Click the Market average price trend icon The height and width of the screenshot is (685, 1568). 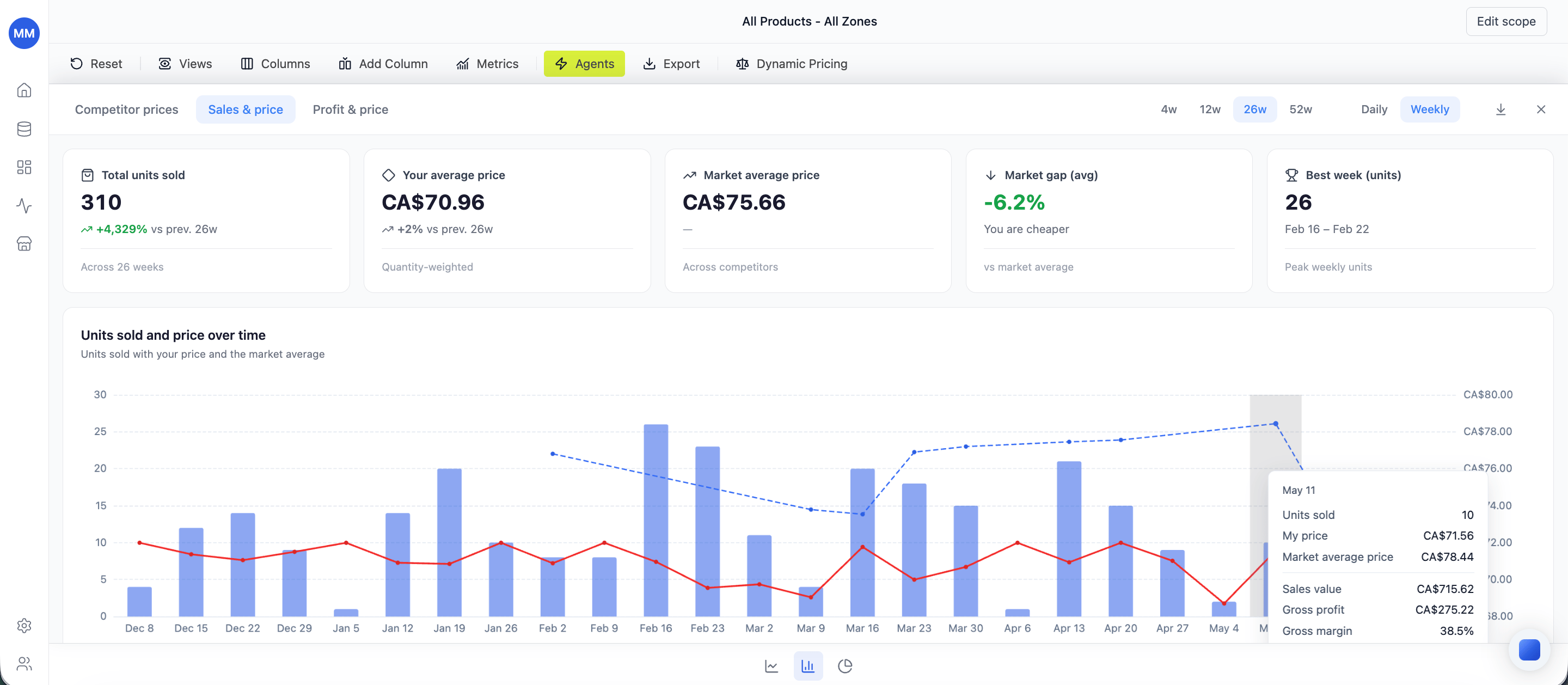(689, 175)
